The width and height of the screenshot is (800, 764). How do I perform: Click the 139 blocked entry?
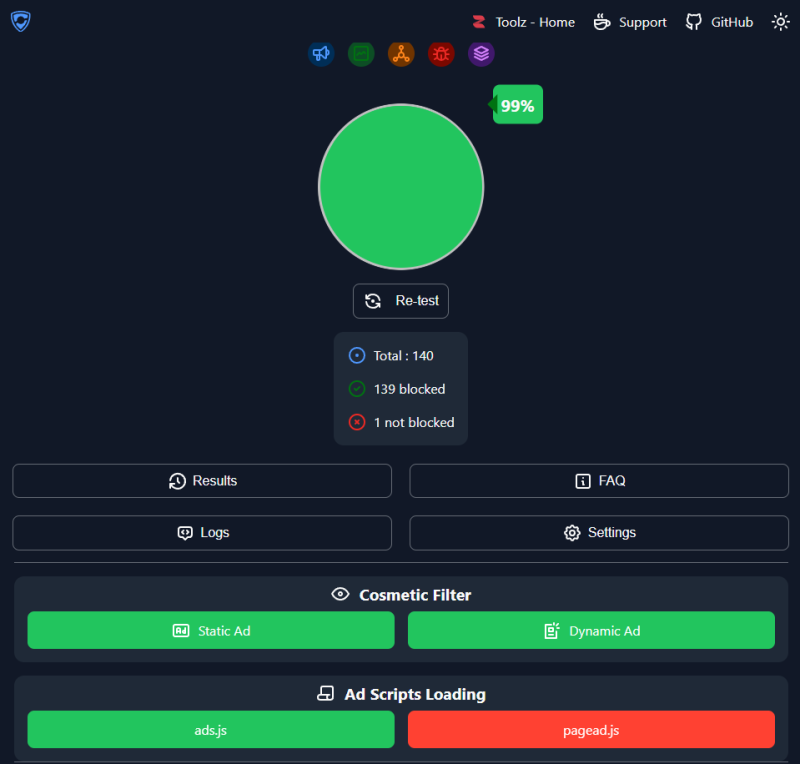tap(397, 389)
